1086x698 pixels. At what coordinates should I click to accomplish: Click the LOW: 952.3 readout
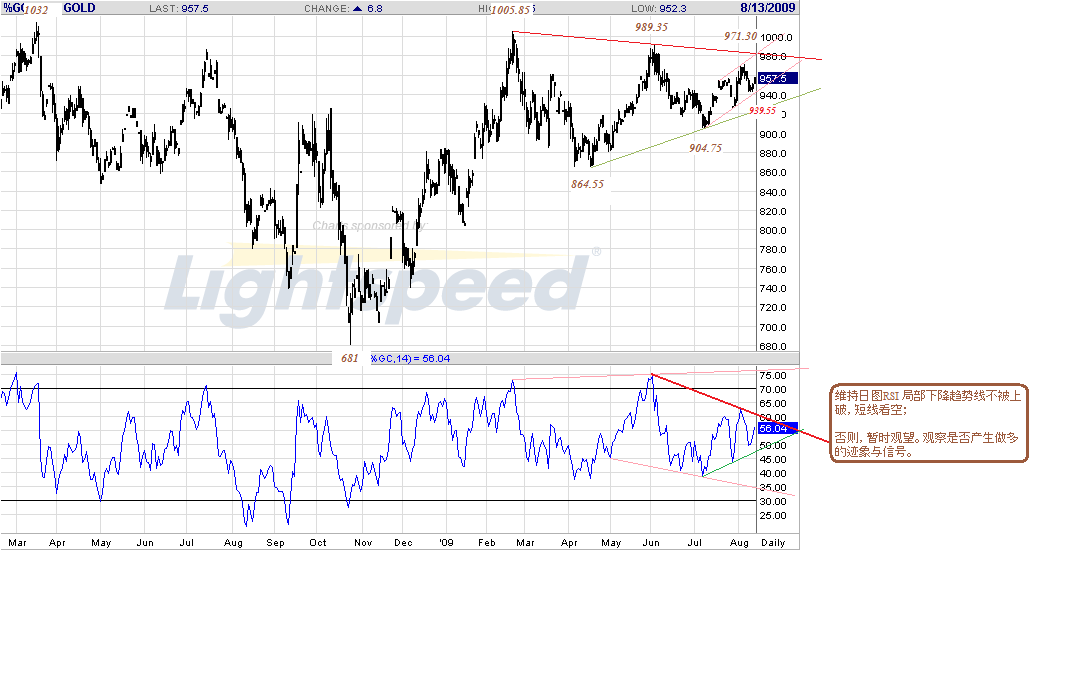tap(659, 8)
